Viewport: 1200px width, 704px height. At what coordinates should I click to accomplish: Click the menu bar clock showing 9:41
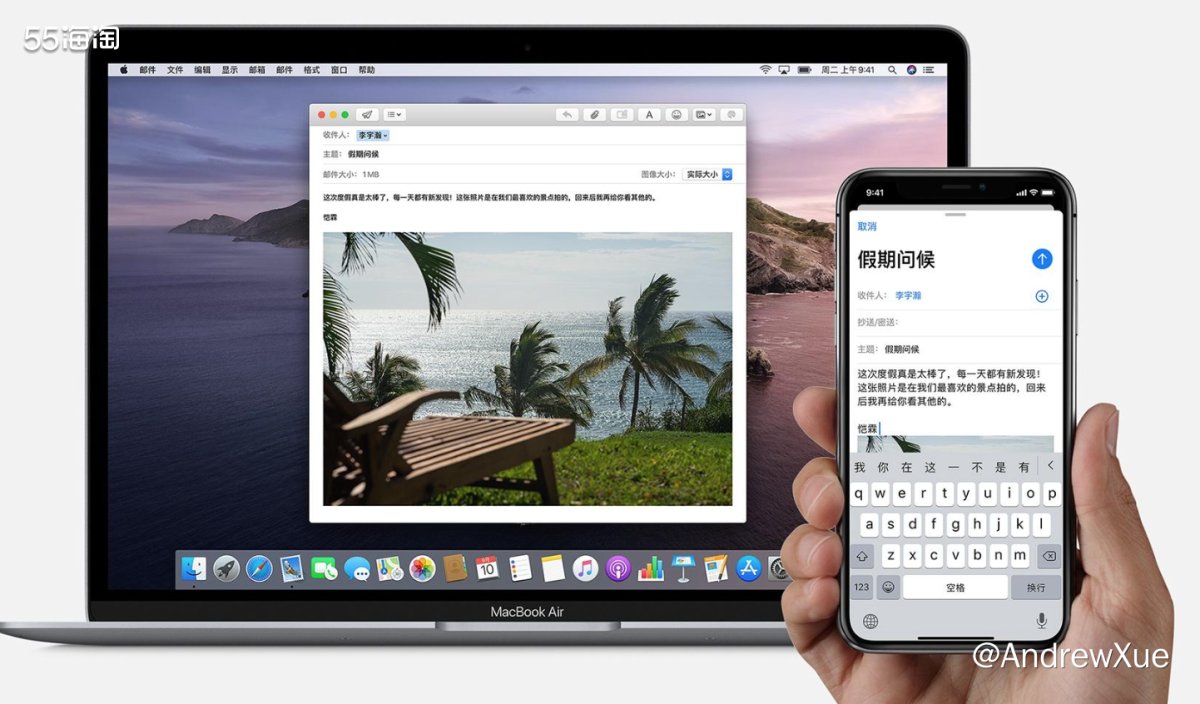848,70
